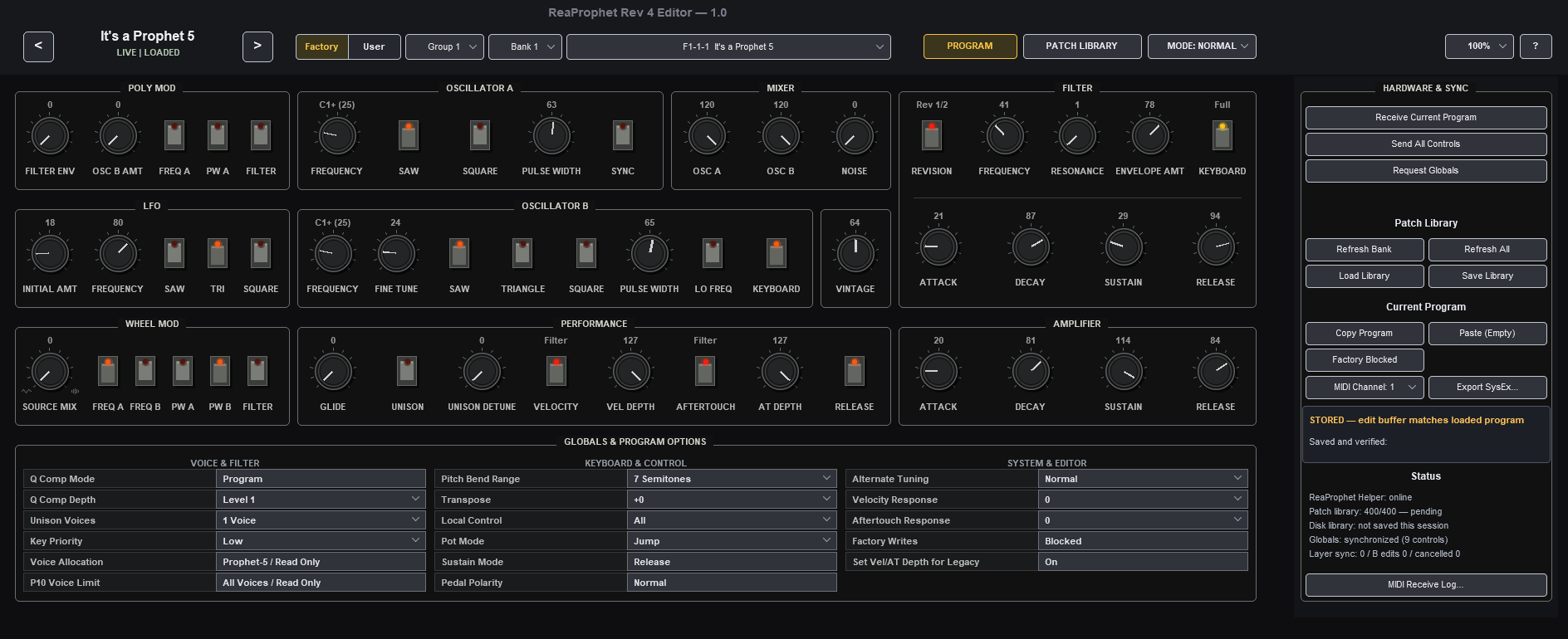
Task: Go to previous program with < arrow
Action: click(x=38, y=46)
